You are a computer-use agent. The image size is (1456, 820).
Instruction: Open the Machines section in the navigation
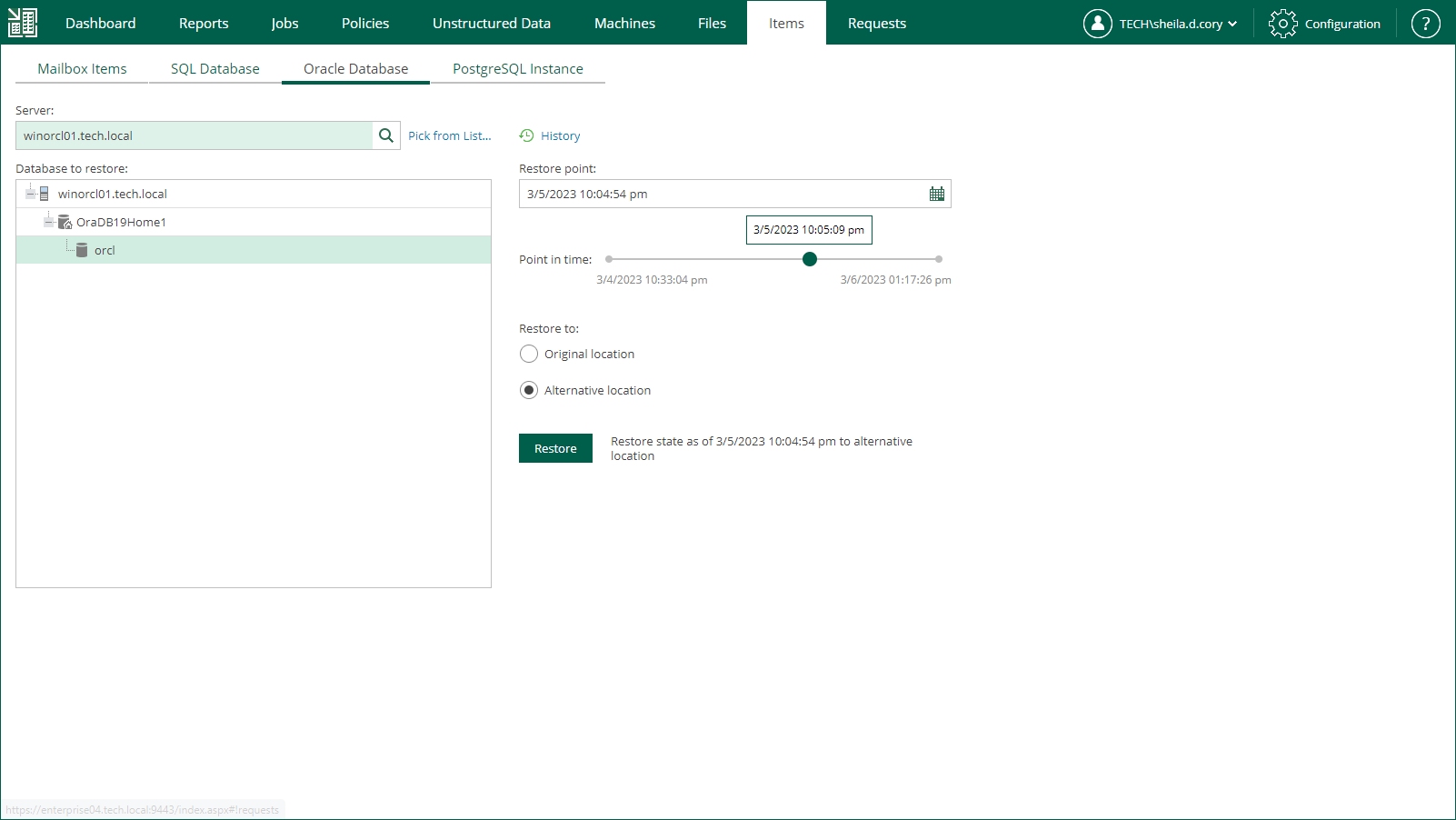click(x=624, y=23)
